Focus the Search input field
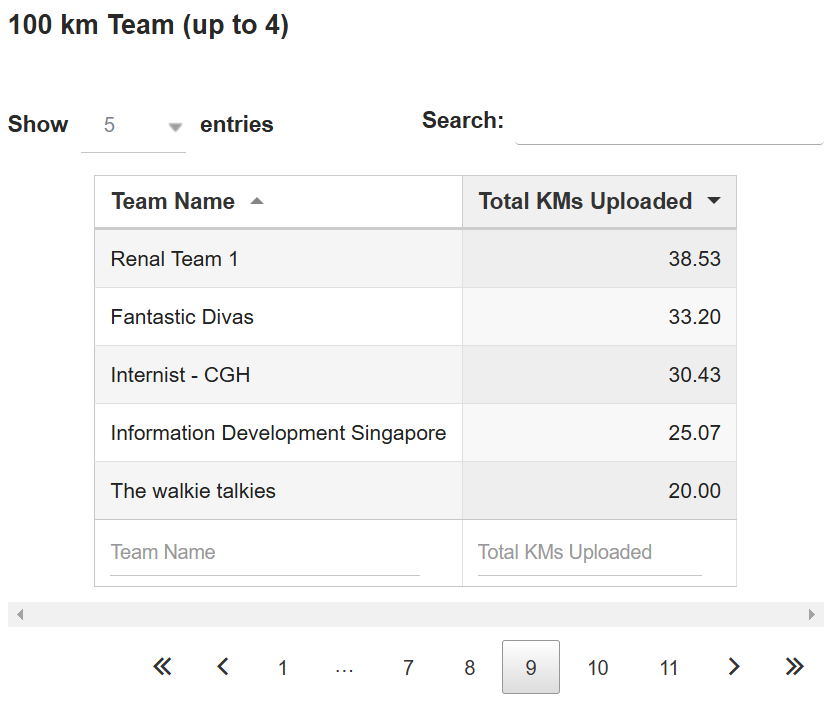The image size is (840, 706). pos(669,123)
